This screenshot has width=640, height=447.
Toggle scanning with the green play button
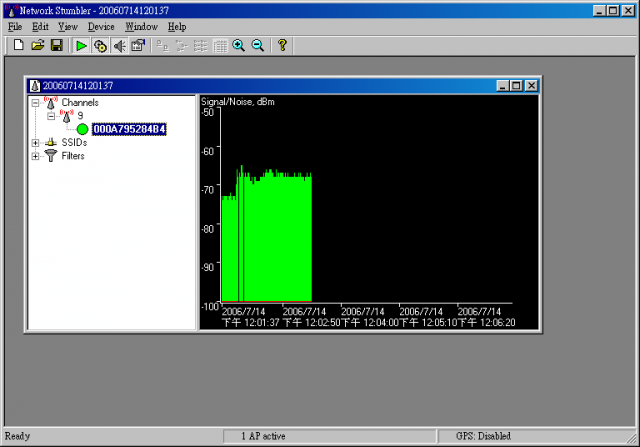[x=81, y=46]
